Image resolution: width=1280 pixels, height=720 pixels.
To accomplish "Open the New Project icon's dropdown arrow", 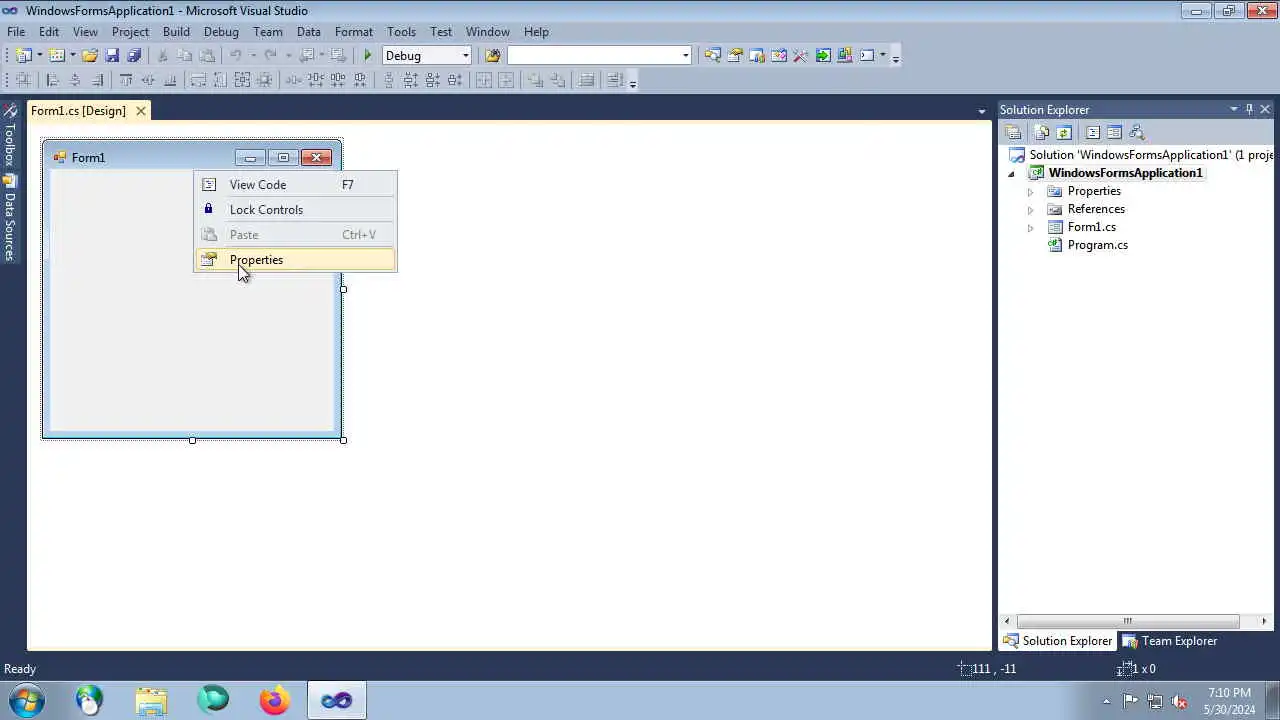I will [40, 56].
